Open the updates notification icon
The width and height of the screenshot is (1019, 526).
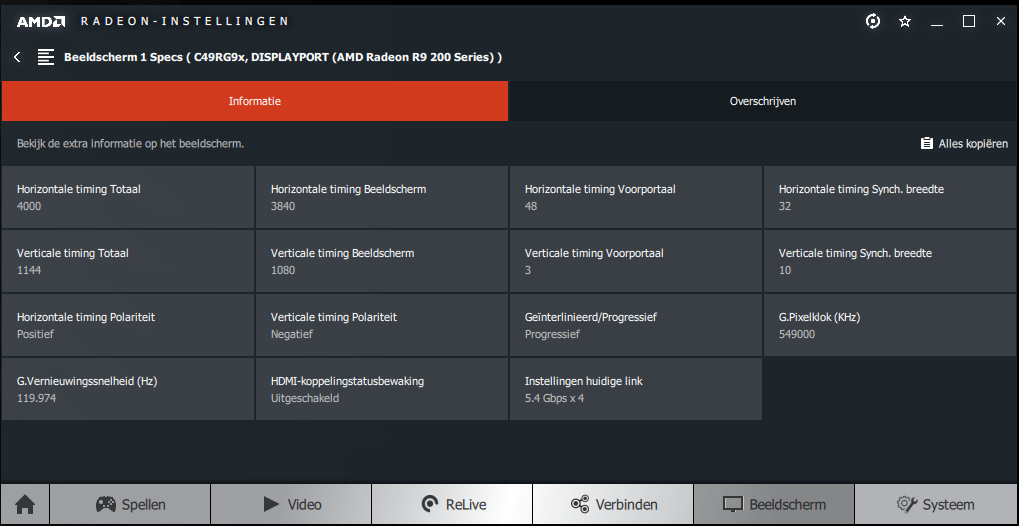pos(873,21)
